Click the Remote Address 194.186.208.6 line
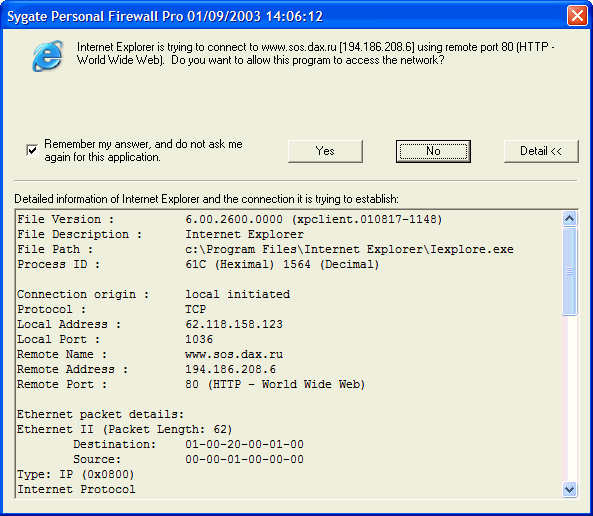The height and width of the screenshot is (516, 593). tap(147, 369)
